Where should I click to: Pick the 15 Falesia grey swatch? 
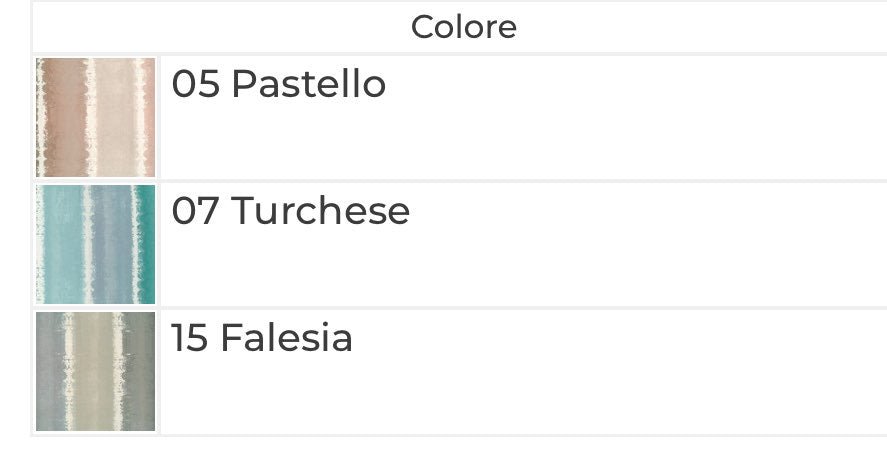pos(96,372)
